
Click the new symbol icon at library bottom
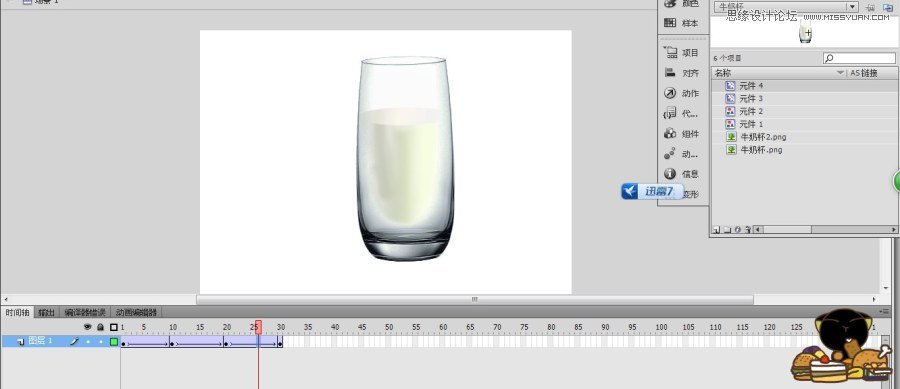pyautogui.click(x=717, y=229)
